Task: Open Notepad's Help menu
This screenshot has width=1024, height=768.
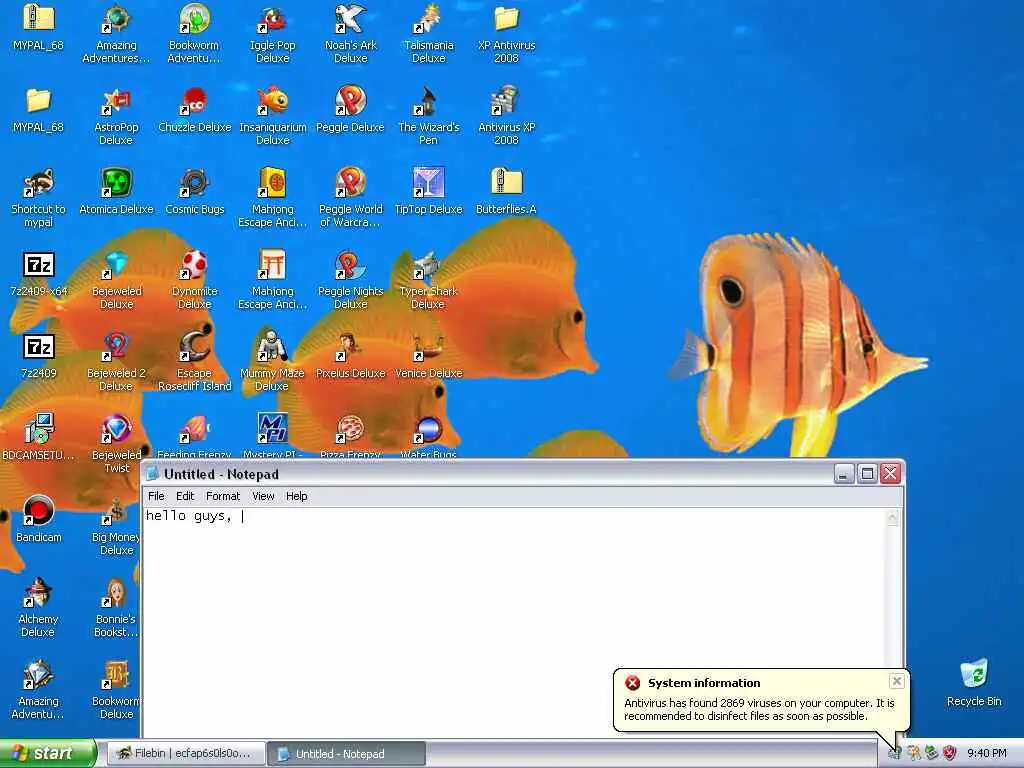Action: click(296, 496)
